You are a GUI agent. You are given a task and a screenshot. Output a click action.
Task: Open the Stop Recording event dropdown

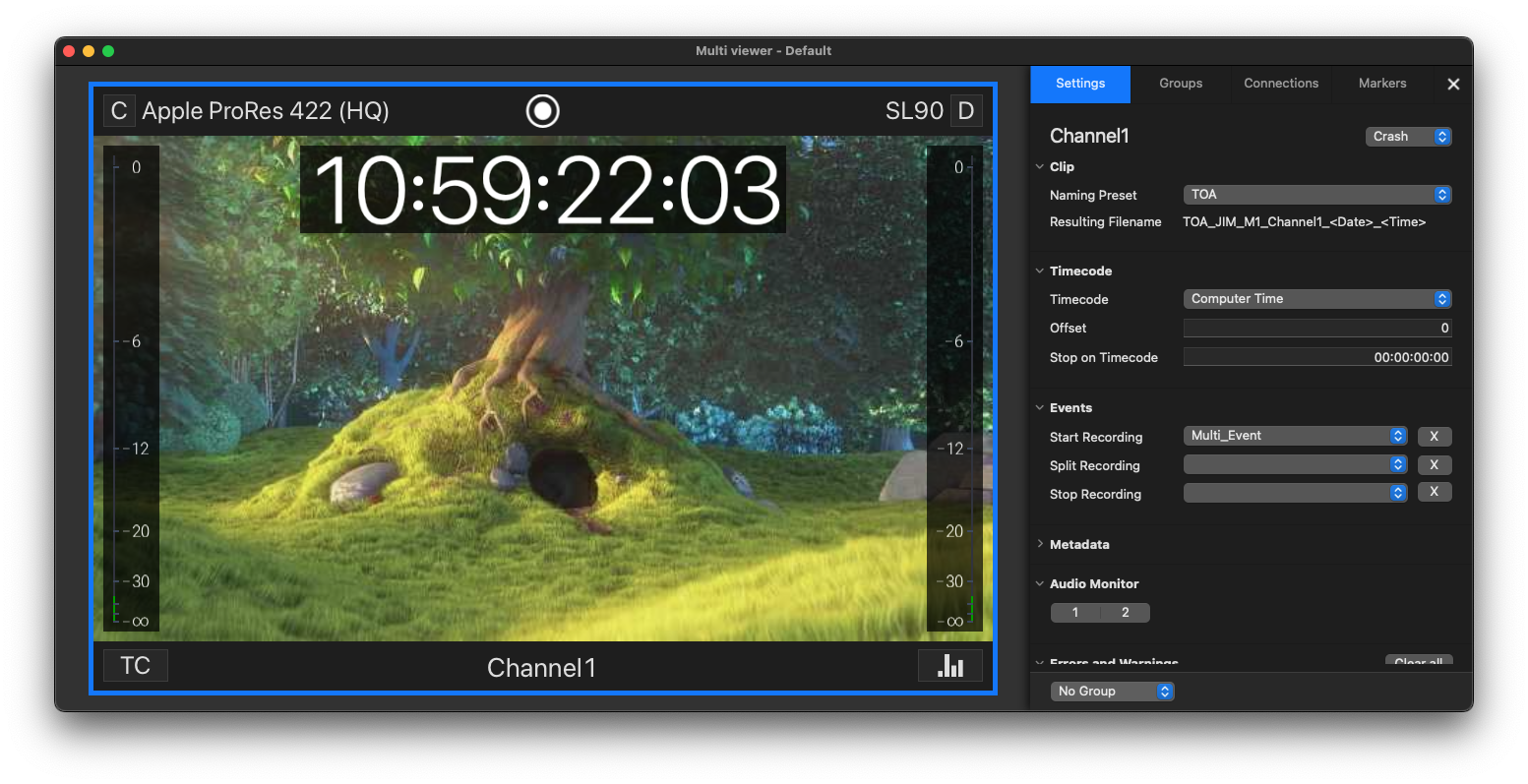click(x=1296, y=493)
